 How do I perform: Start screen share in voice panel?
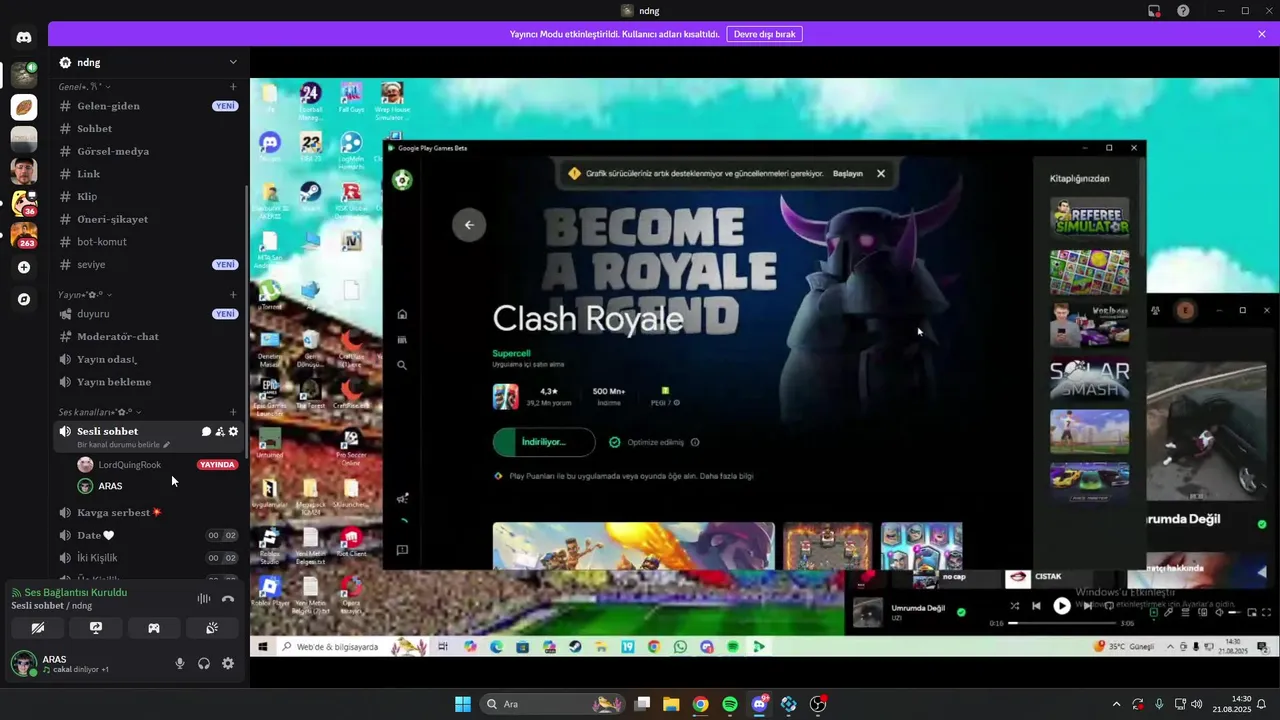[96, 628]
